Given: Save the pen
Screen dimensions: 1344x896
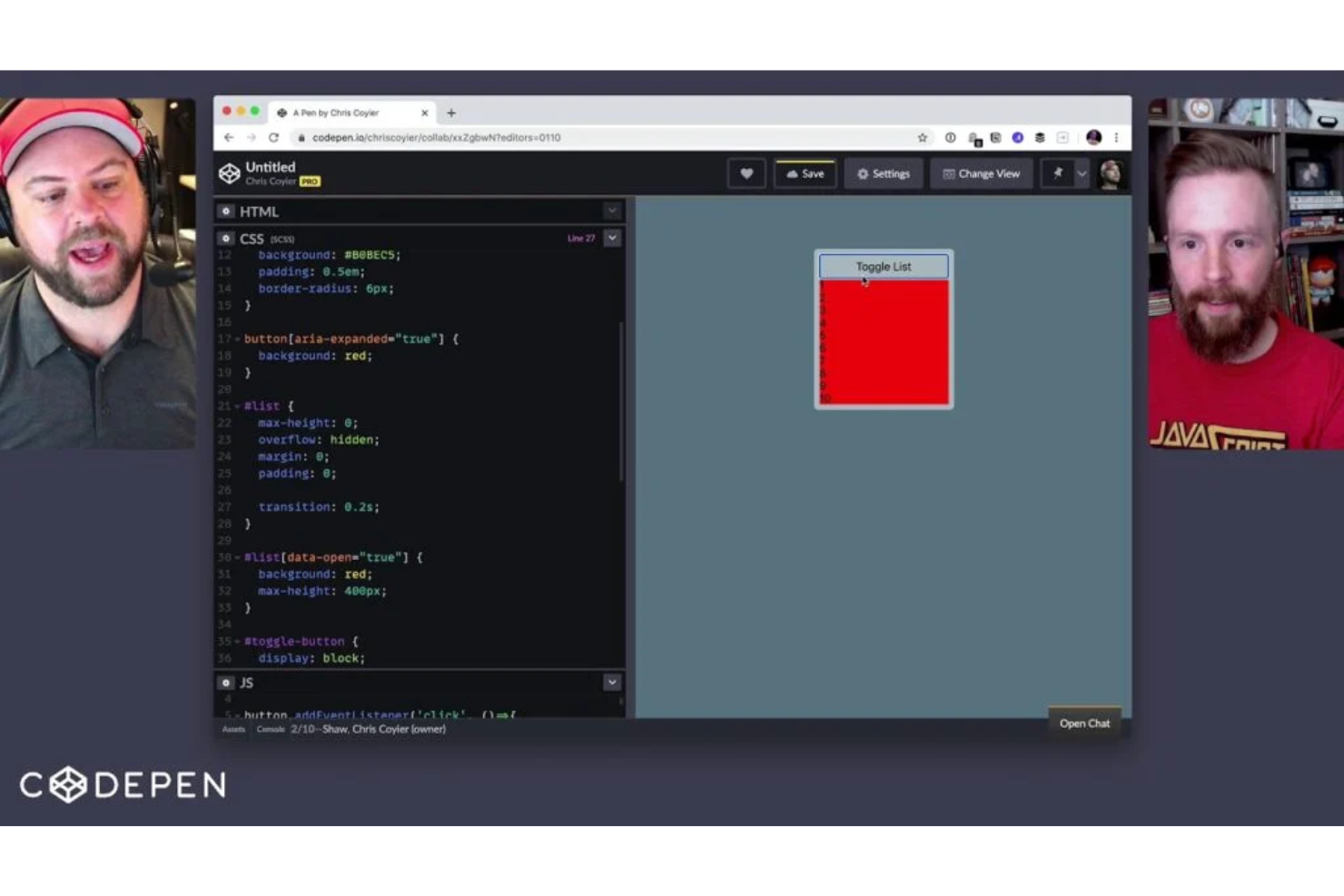Looking at the screenshot, I should tap(805, 173).
